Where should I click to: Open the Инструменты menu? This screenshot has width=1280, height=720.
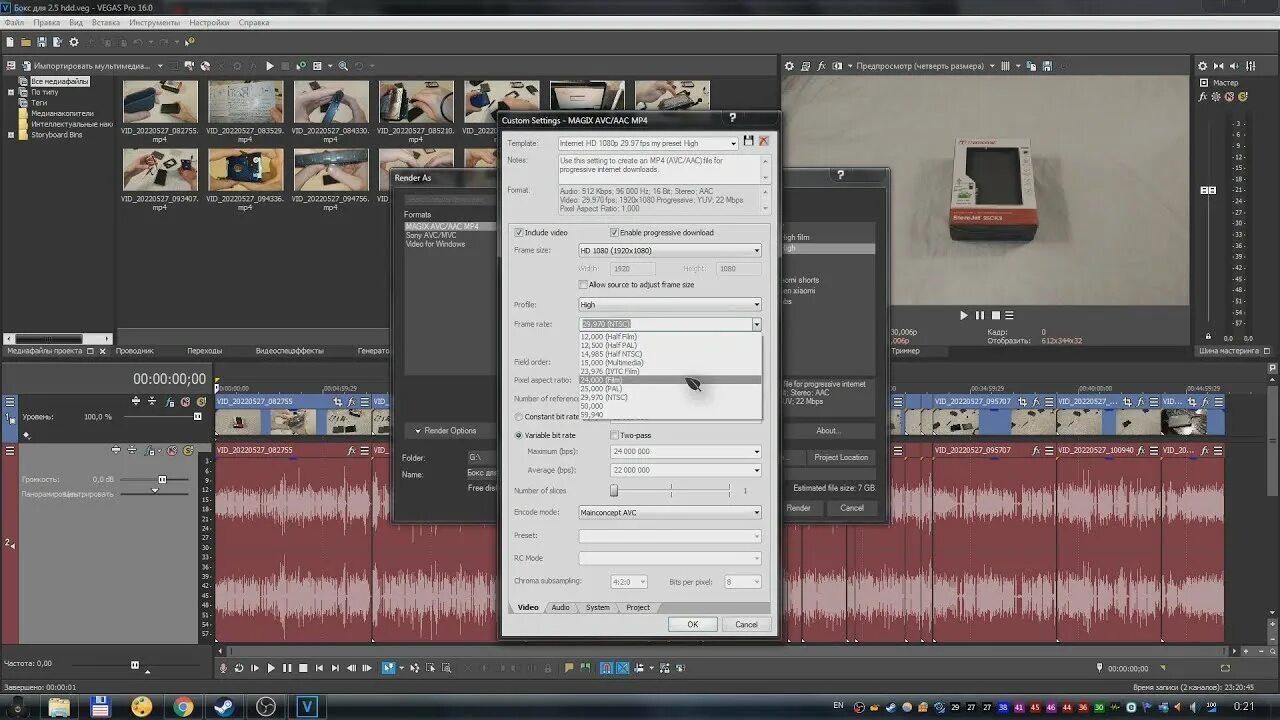point(155,22)
